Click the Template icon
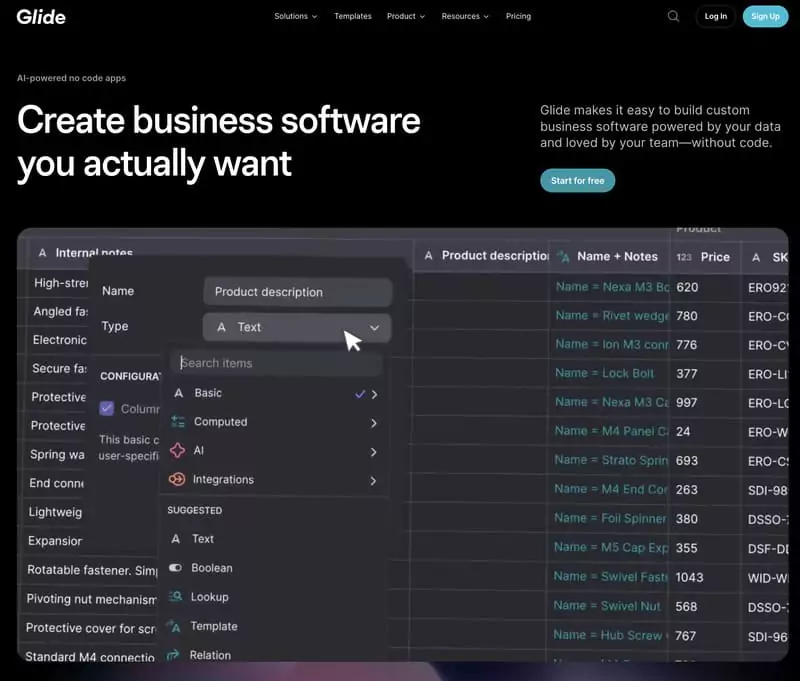The width and height of the screenshot is (800, 681). pos(174,626)
